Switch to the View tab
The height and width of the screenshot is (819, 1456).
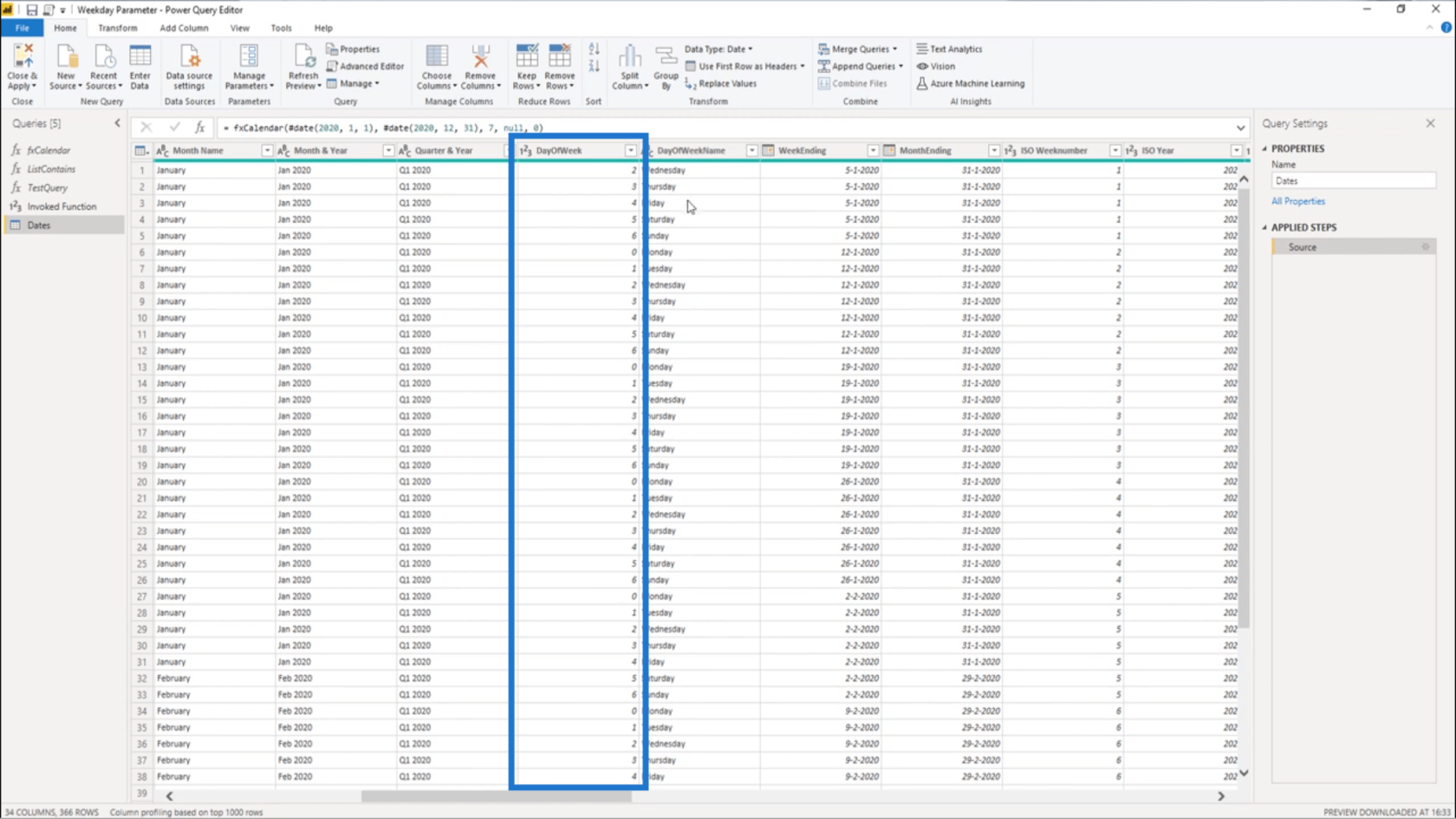coord(240,28)
